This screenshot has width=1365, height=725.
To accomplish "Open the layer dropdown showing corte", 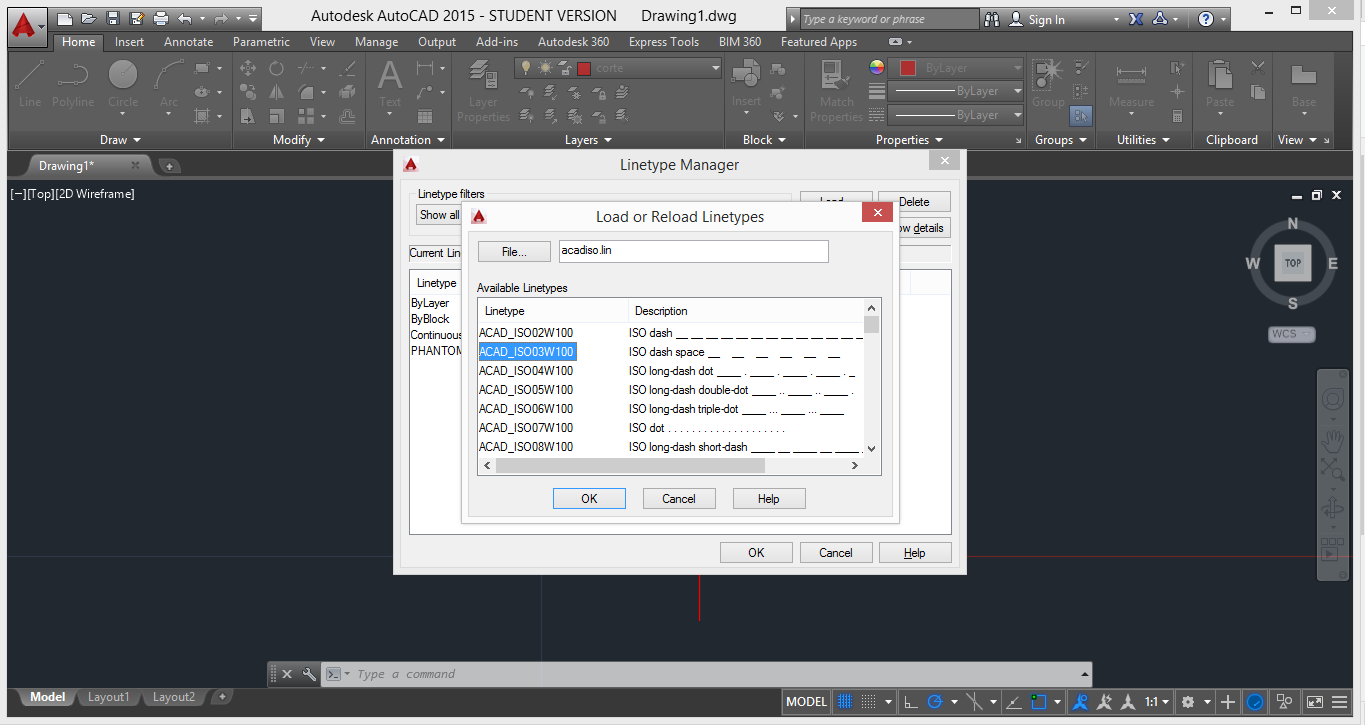I will click(715, 68).
